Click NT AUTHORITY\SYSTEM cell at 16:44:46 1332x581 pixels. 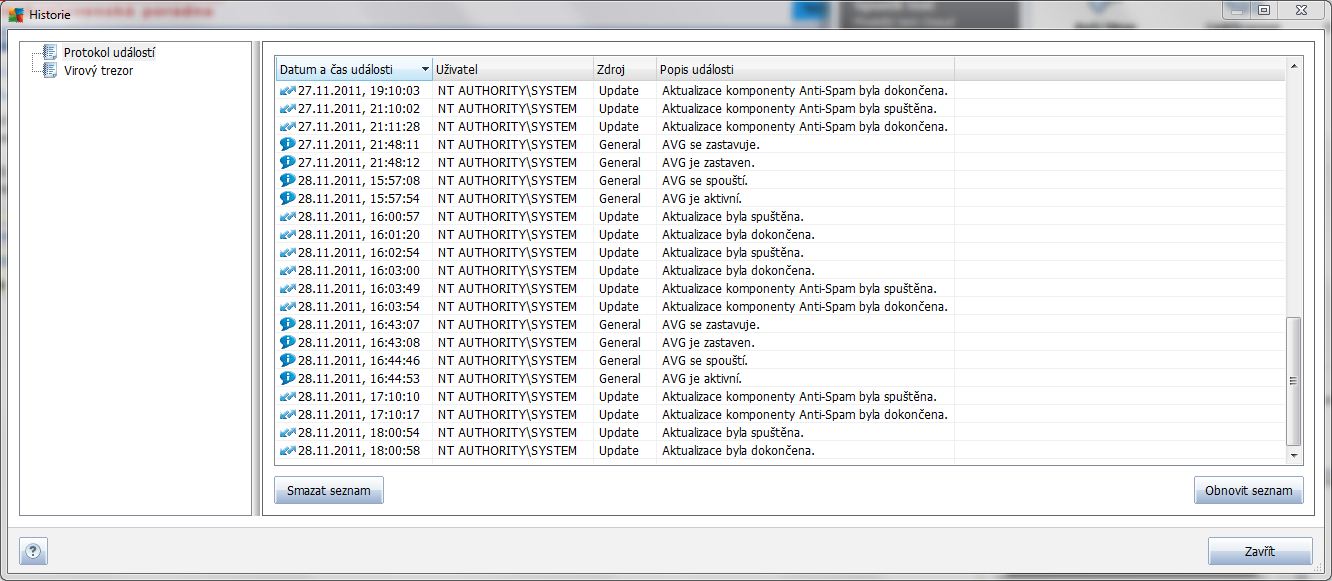[x=507, y=360]
